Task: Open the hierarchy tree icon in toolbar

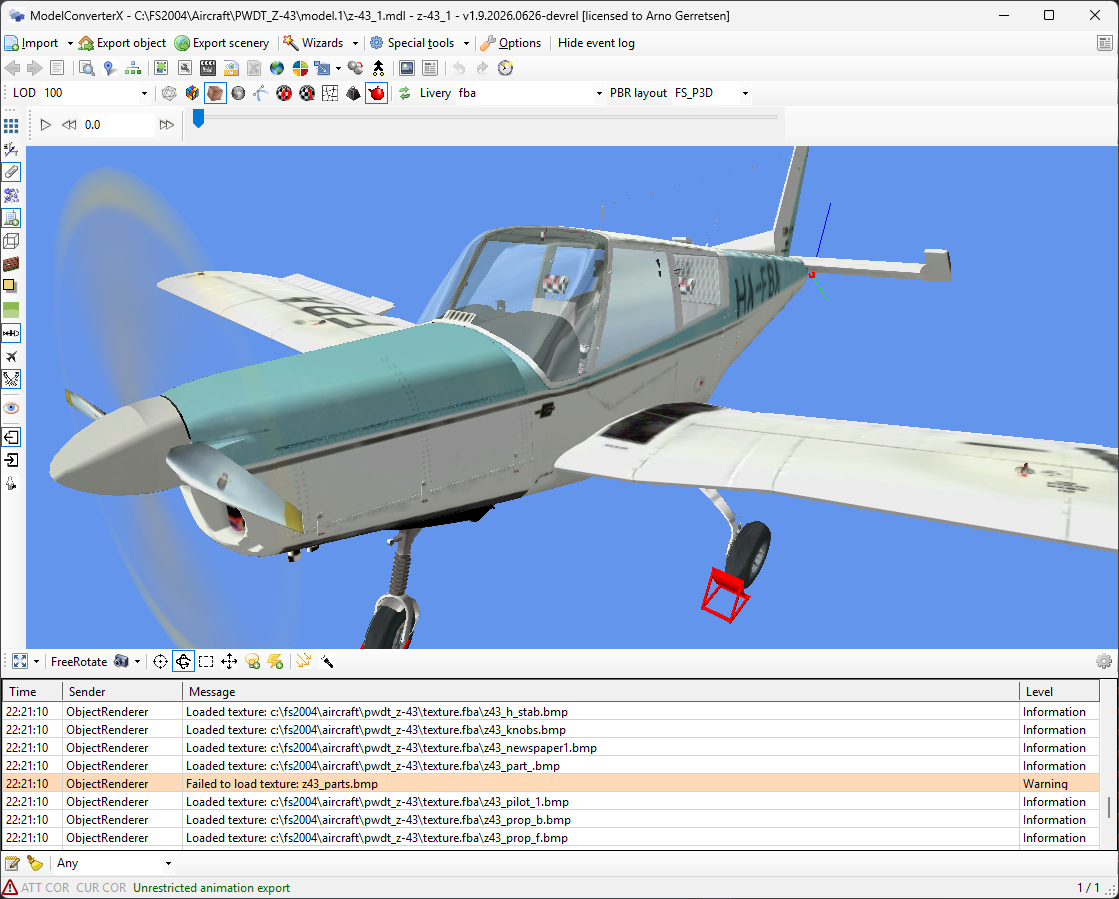Action: tap(133, 68)
